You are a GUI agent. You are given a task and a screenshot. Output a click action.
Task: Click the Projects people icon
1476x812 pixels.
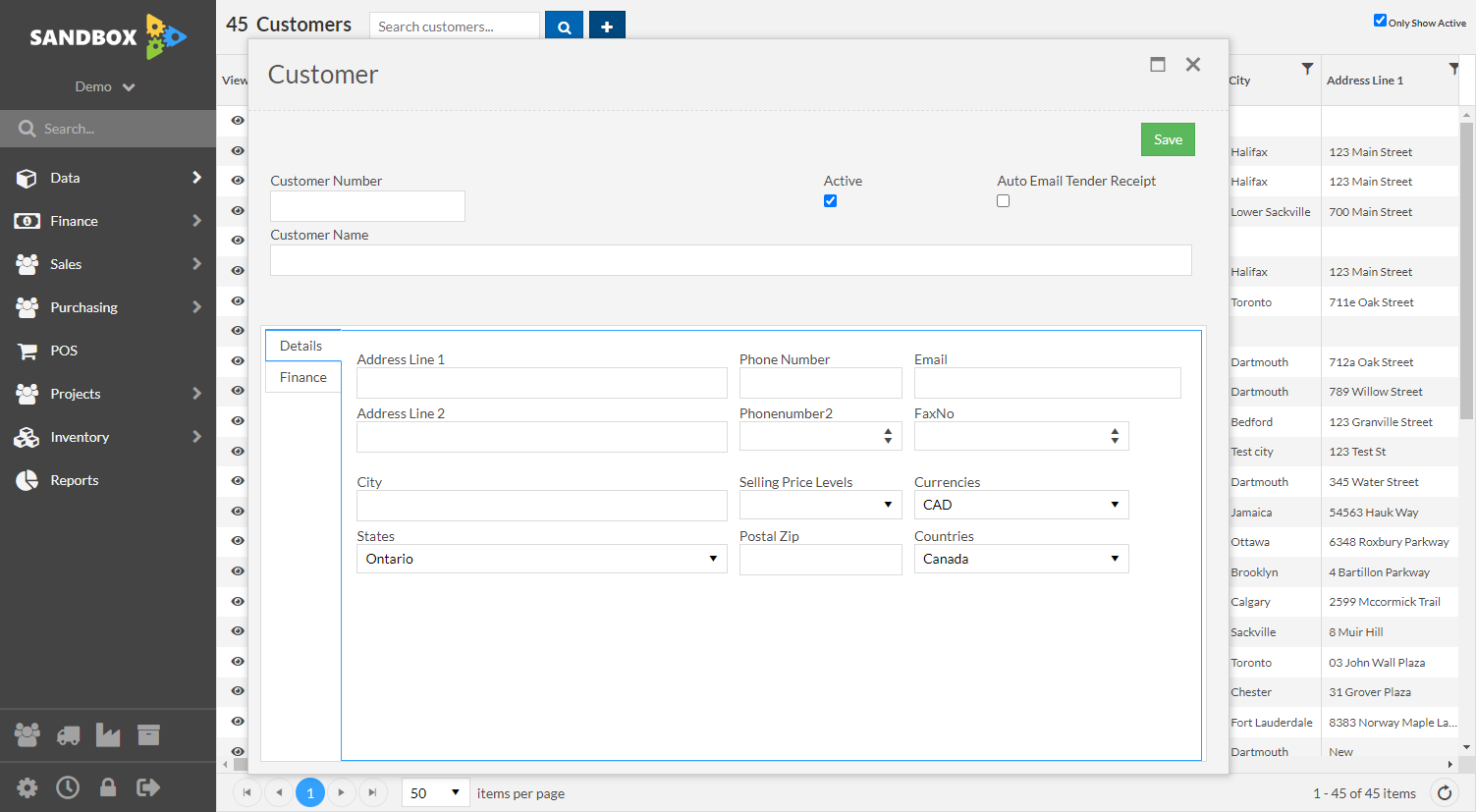[x=27, y=394]
